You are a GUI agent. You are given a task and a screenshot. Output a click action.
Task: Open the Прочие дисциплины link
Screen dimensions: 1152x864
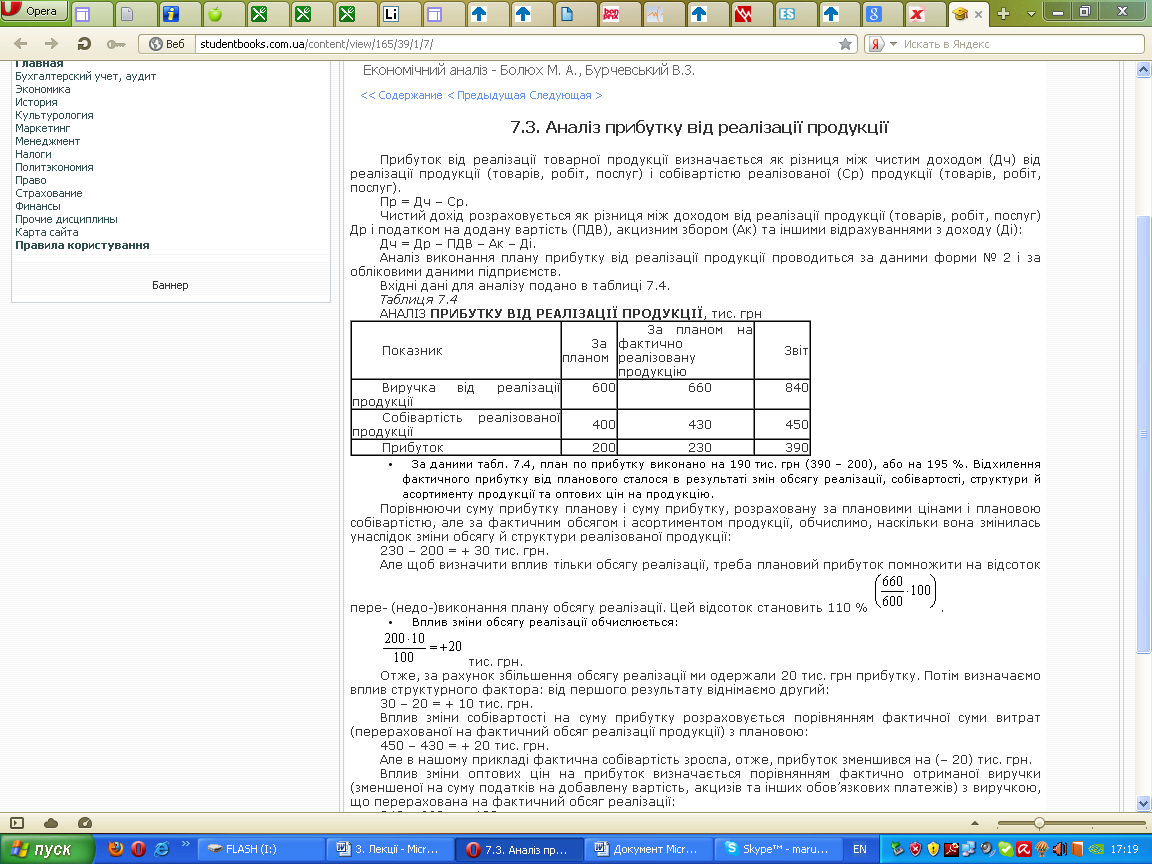click(66, 219)
